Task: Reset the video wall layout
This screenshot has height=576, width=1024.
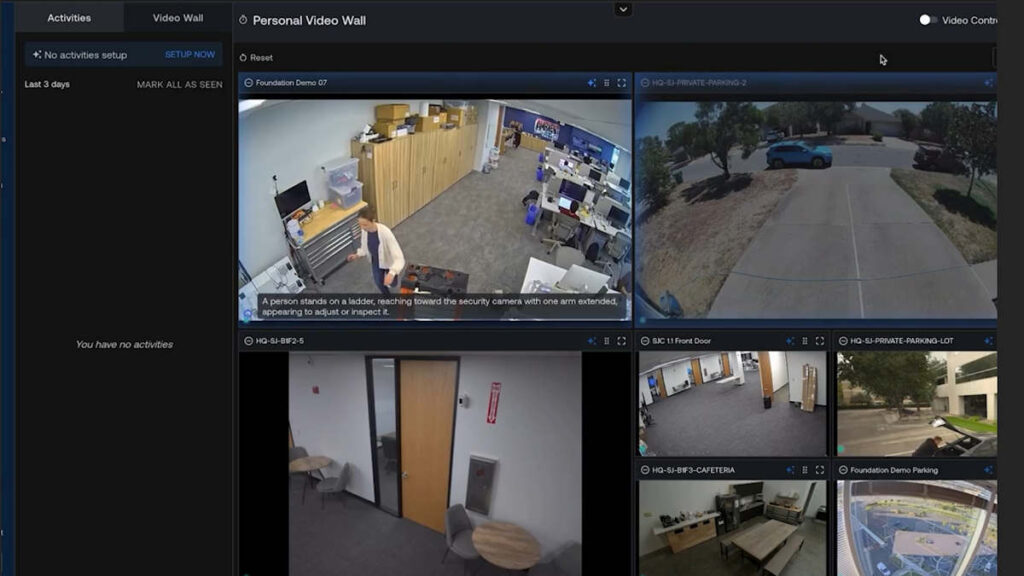Action: (x=256, y=58)
